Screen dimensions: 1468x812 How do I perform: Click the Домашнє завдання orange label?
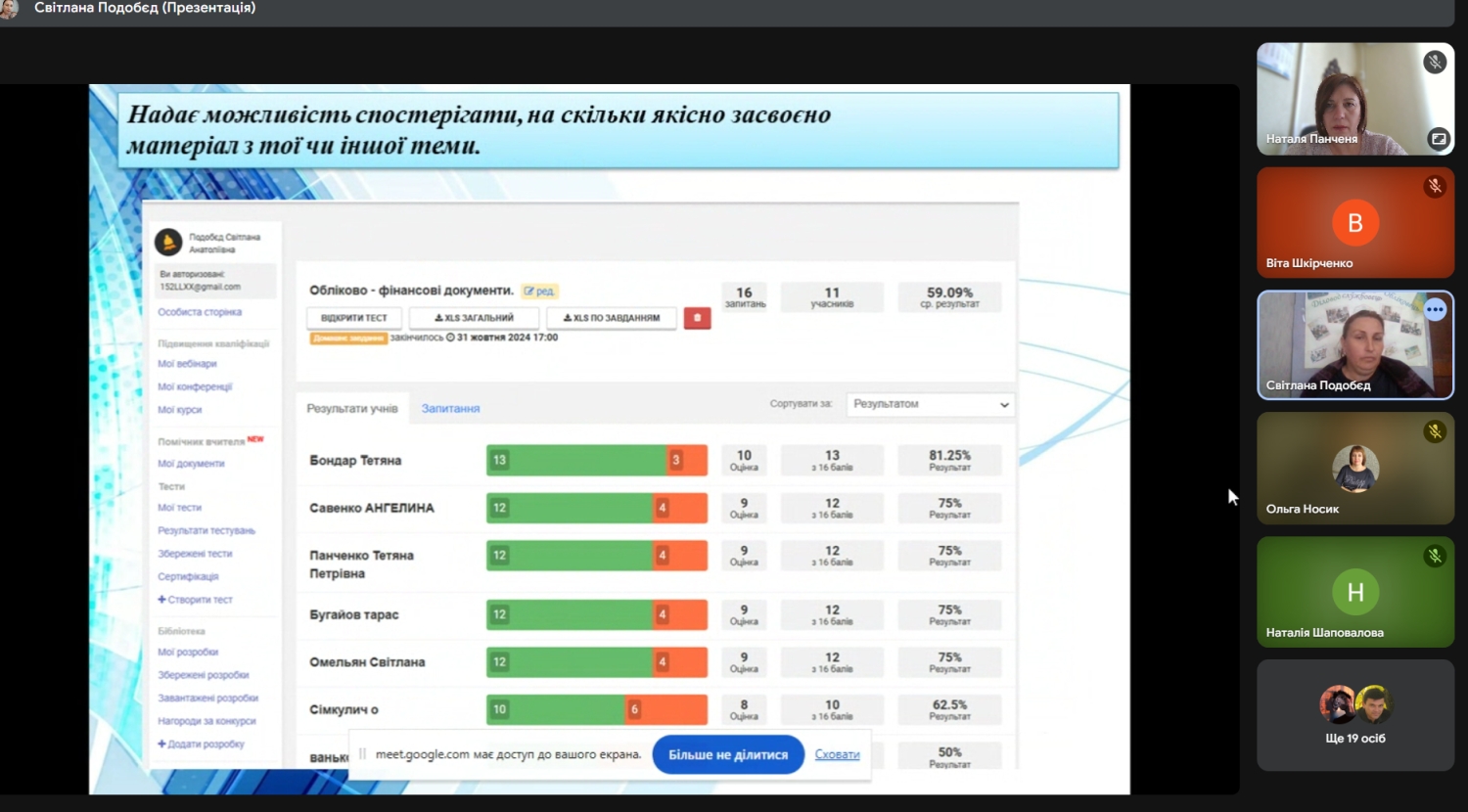pyautogui.click(x=348, y=338)
